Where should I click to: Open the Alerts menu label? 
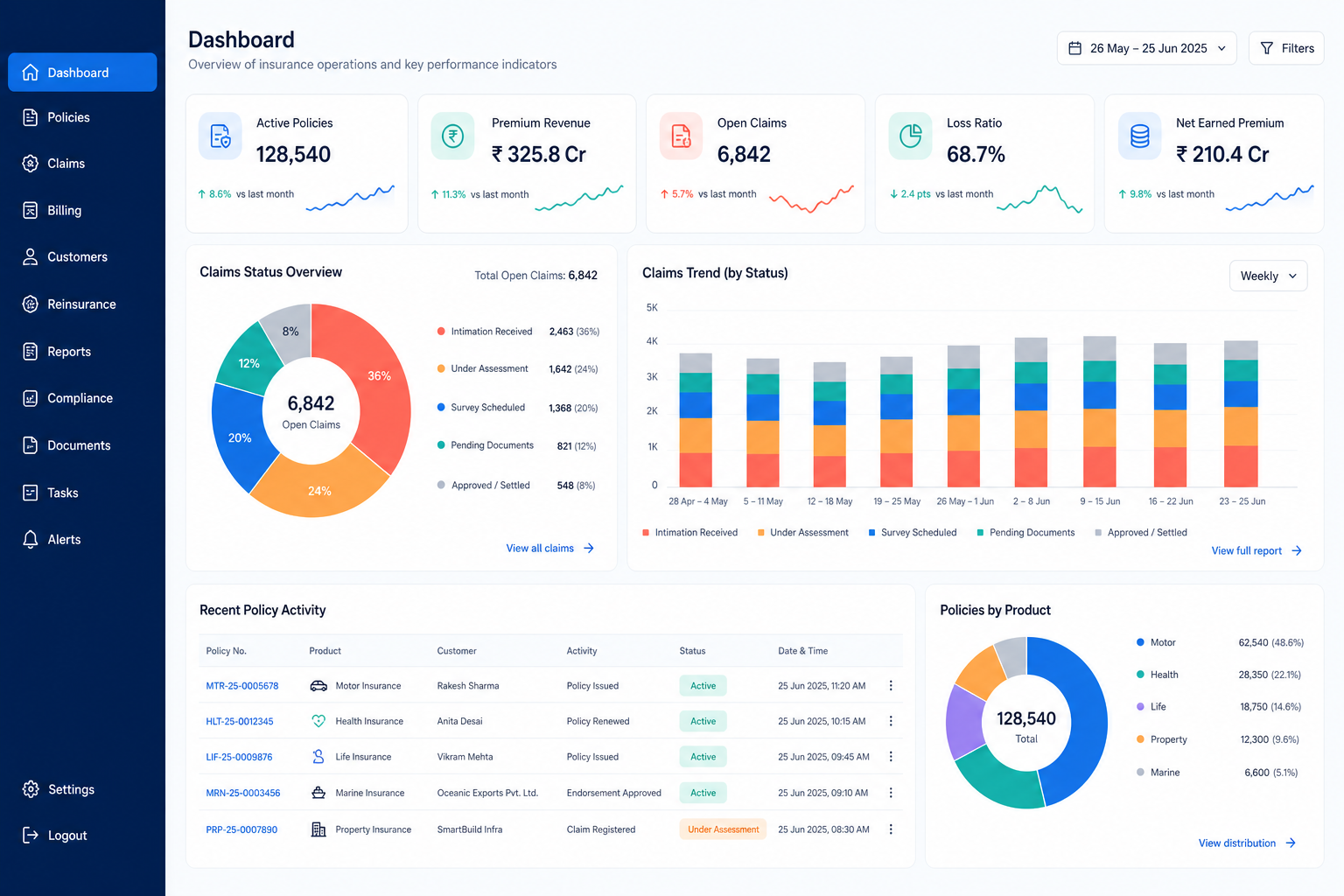pos(64,540)
